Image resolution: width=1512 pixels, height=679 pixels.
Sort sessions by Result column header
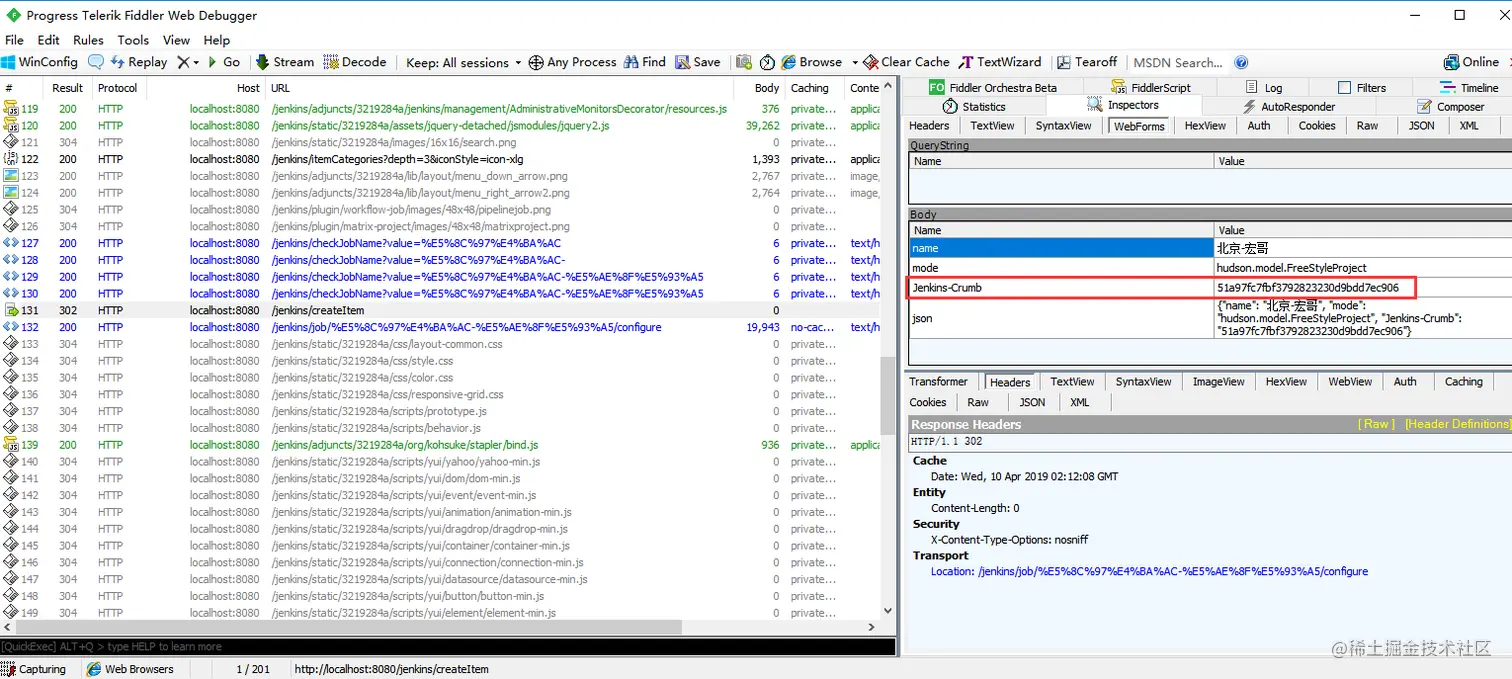68,88
